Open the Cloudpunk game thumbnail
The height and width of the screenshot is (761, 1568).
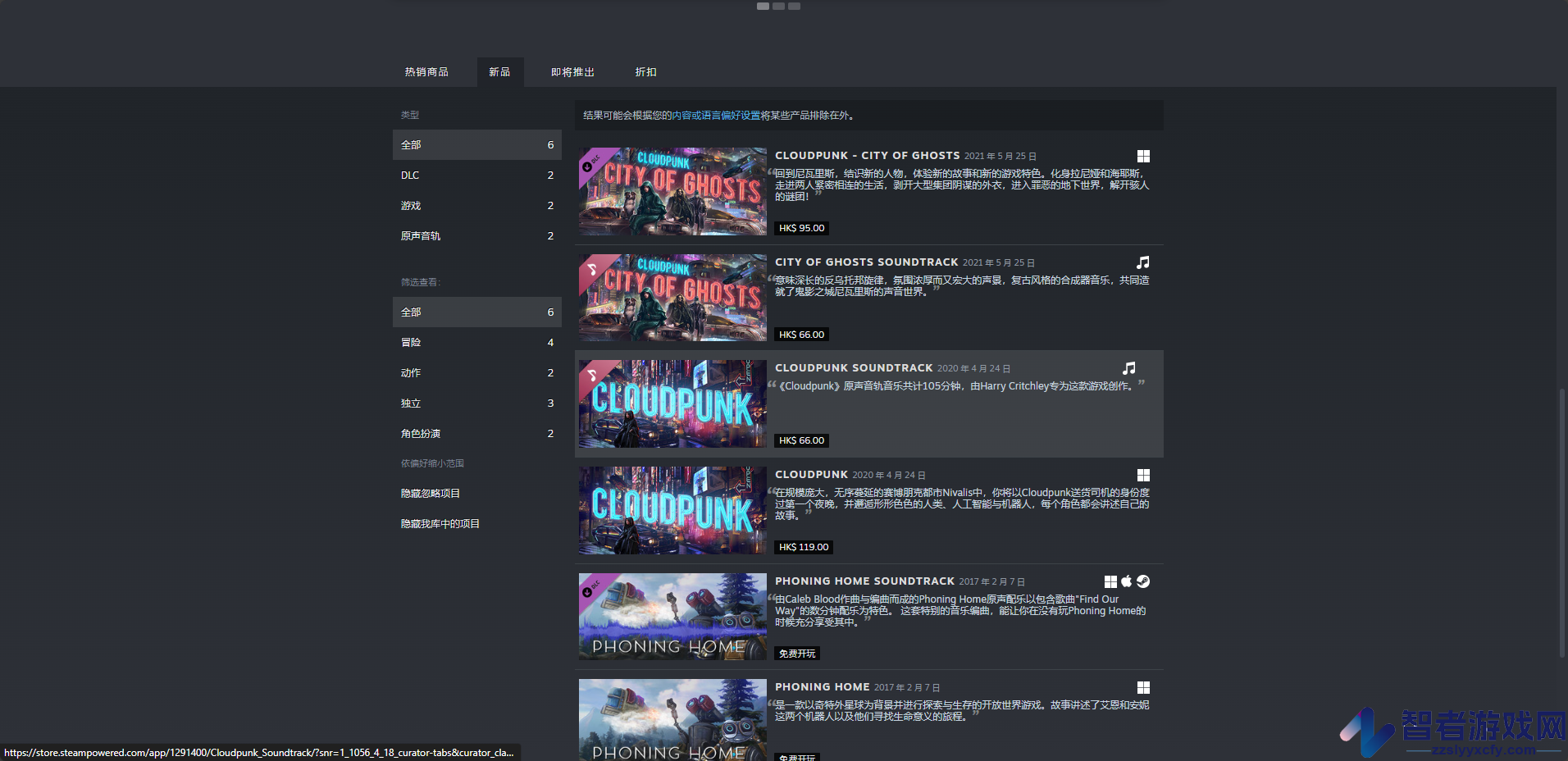pyautogui.click(x=672, y=510)
